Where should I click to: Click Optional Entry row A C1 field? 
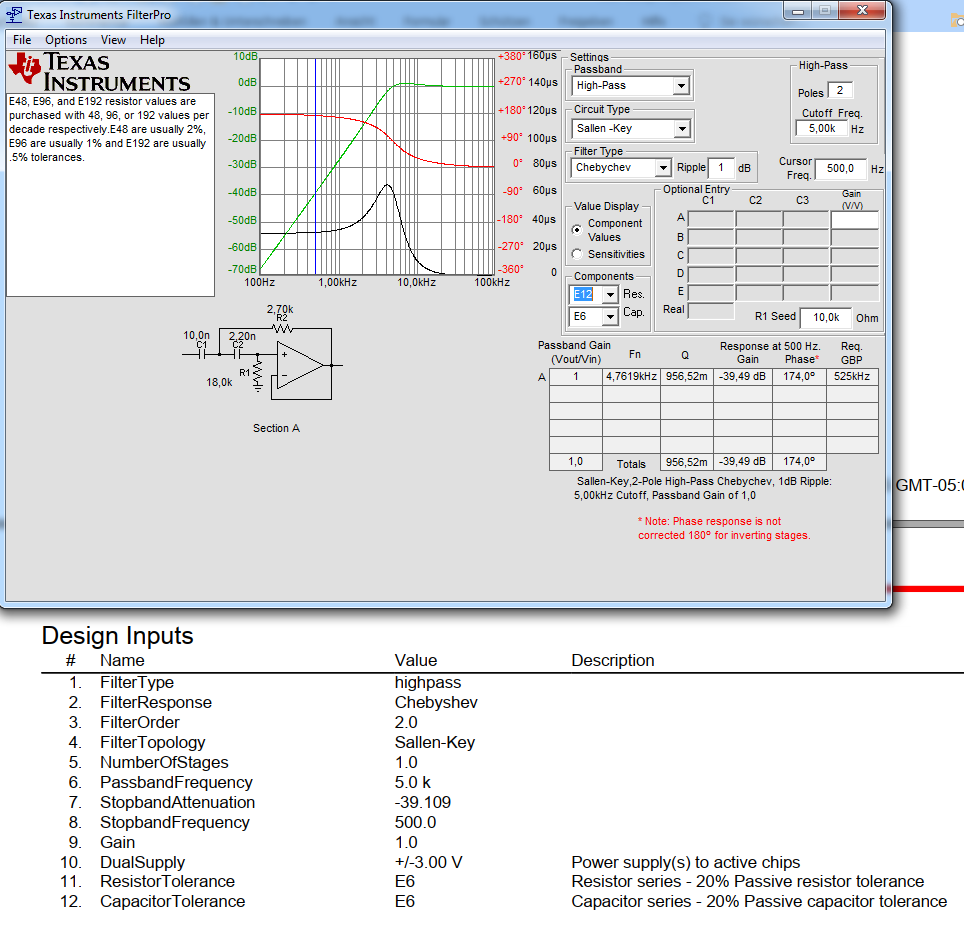coord(711,219)
